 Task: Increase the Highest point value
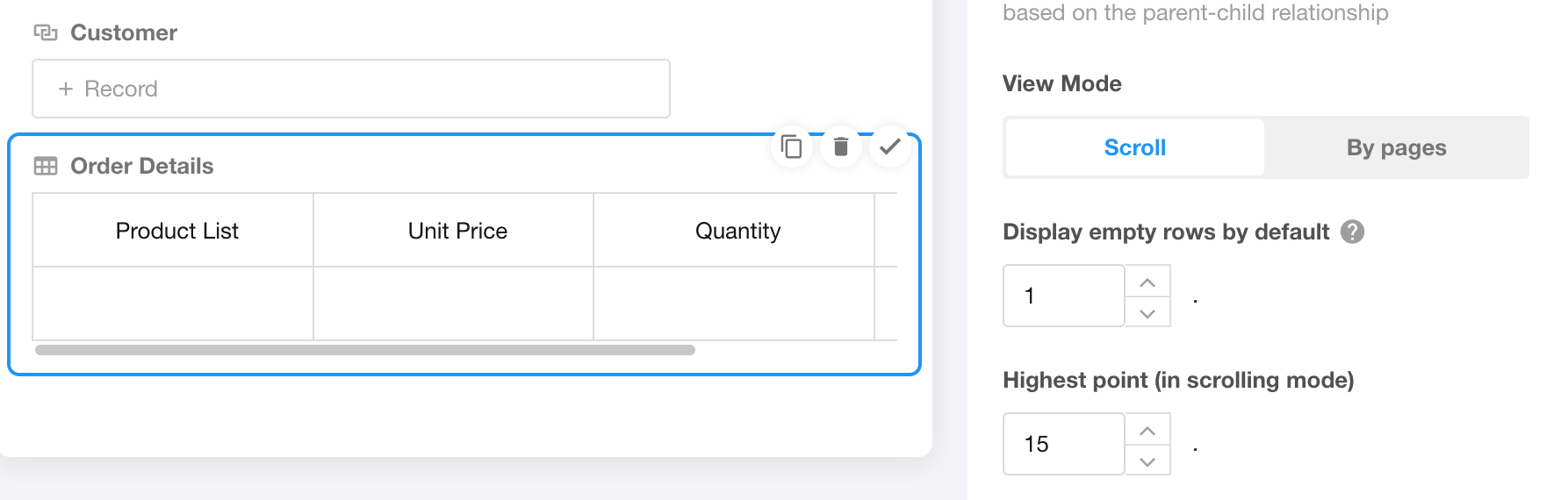pyautogui.click(x=1147, y=431)
